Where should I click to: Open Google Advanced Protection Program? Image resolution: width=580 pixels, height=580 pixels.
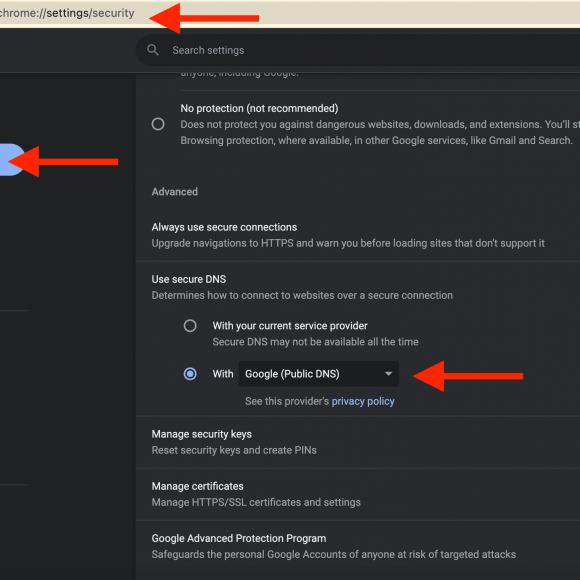click(x=358, y=546)
